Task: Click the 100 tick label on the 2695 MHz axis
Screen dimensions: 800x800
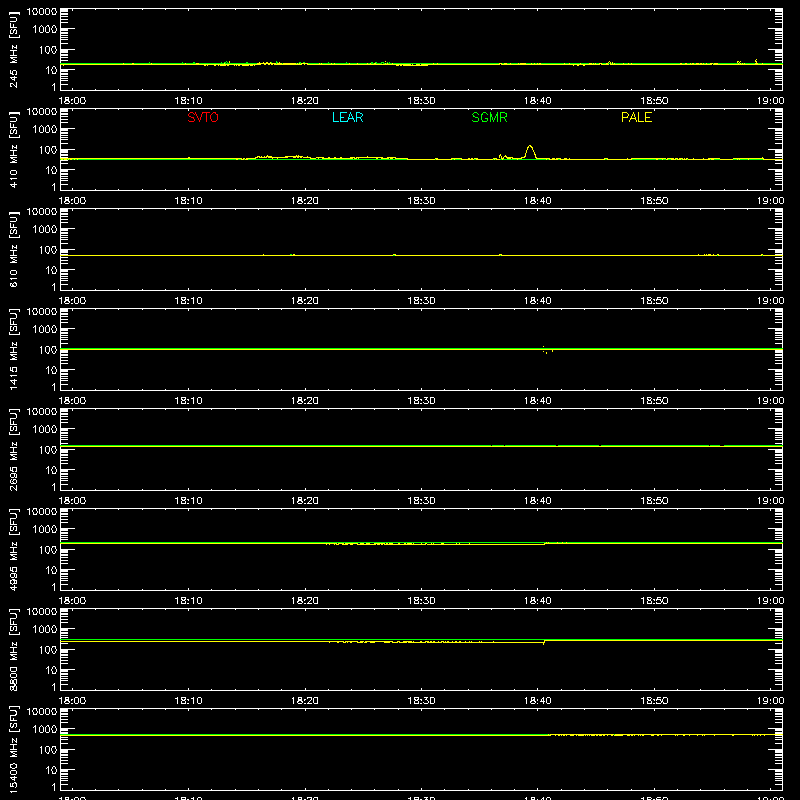Action: tap(48, 449)
